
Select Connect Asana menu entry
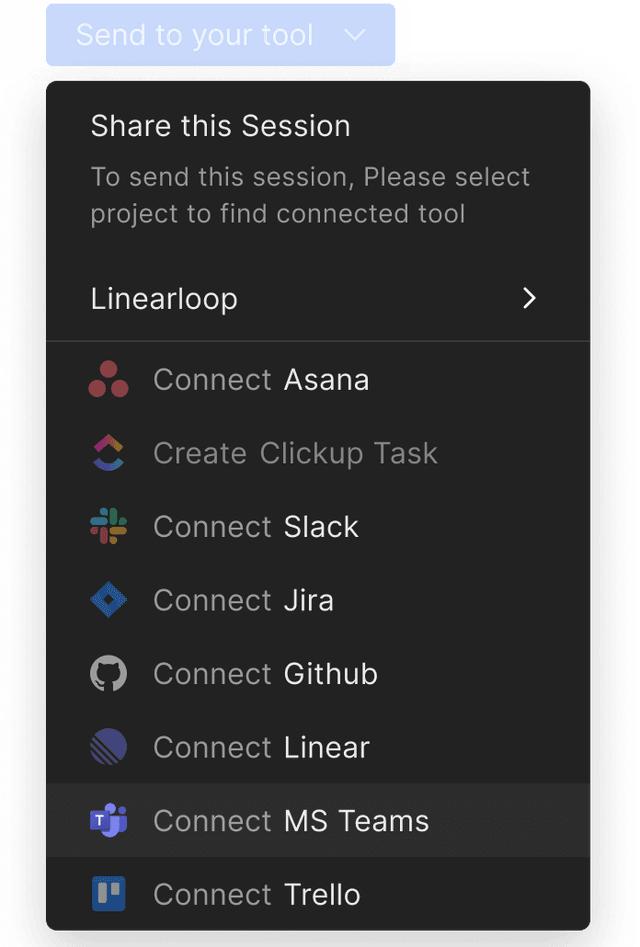coord(261,380)
